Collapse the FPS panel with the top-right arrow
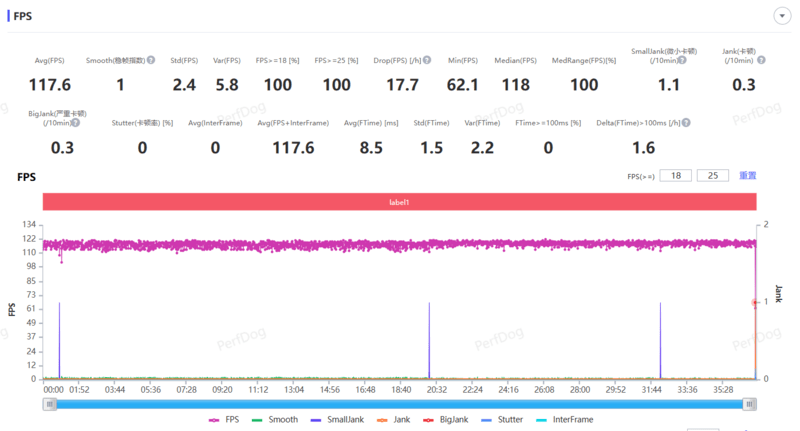The height and width of the screenshot is (431, 800). [780, 16]
